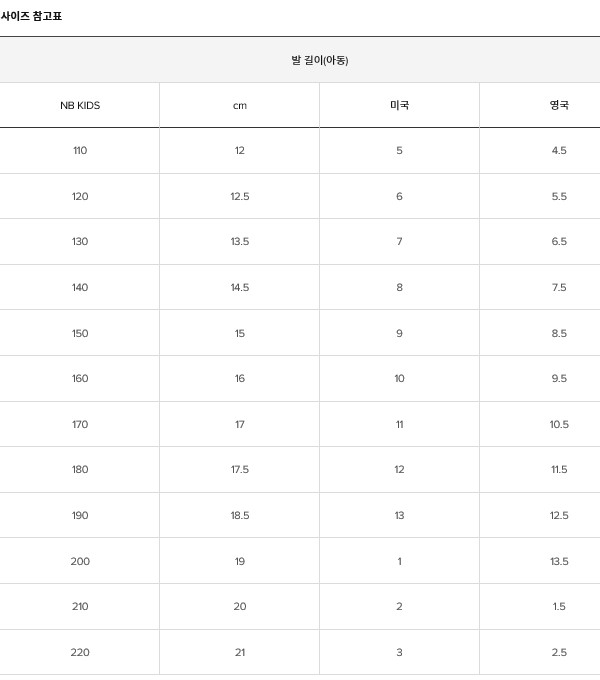
Task: Click the 16 cm value cell
Action: tap(239, 379)
